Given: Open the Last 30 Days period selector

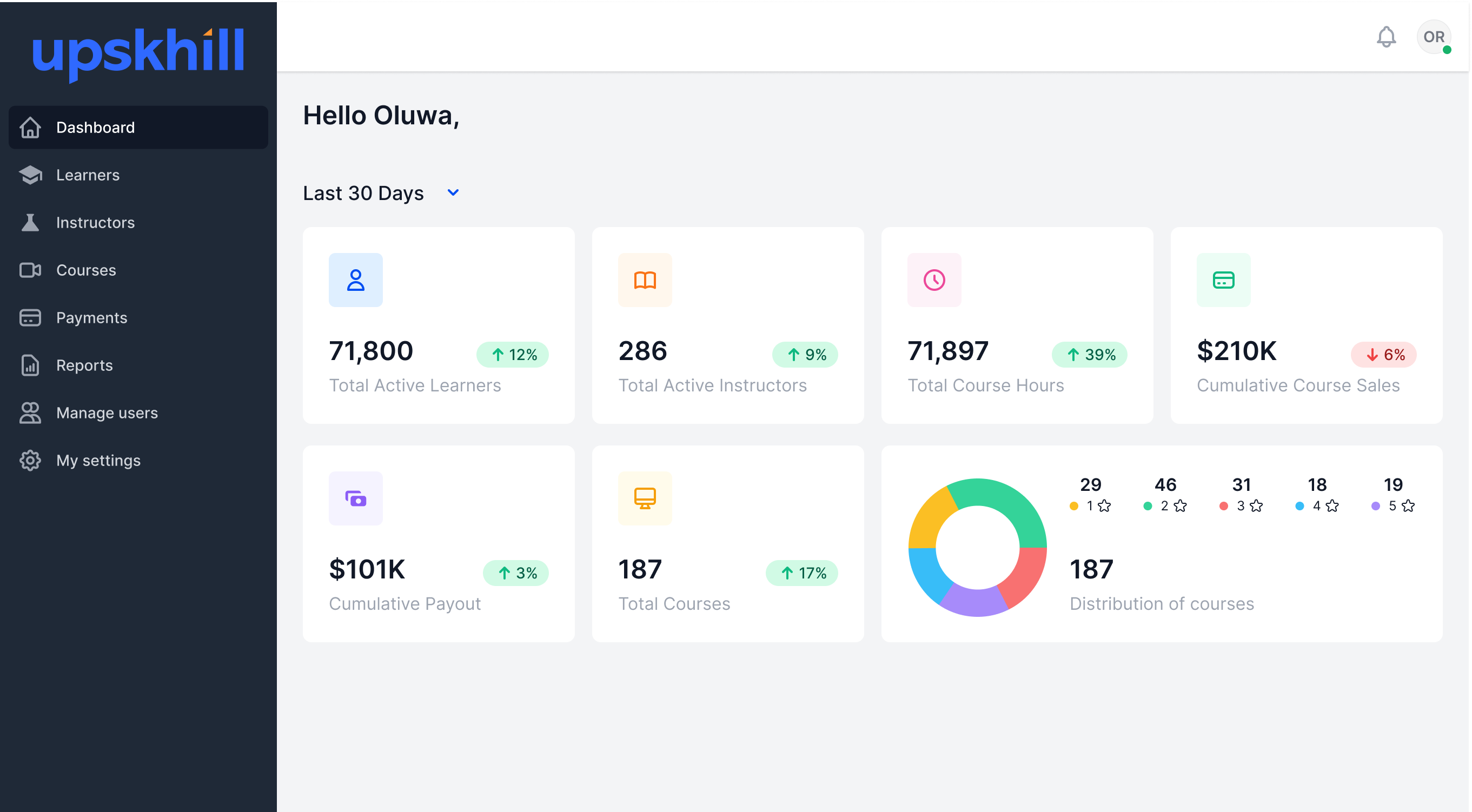Looking at the screenshot, I should pos(363,193).
